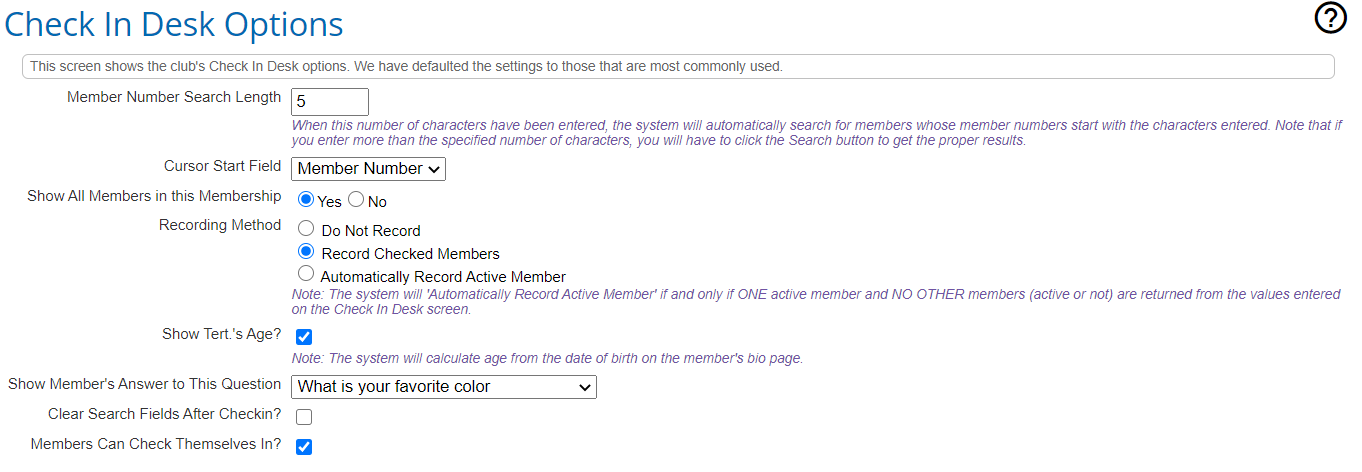Screen dimensions: 1362x472
Task: Click the Cursor Start Field label
Action: click(x=223, y=166)
